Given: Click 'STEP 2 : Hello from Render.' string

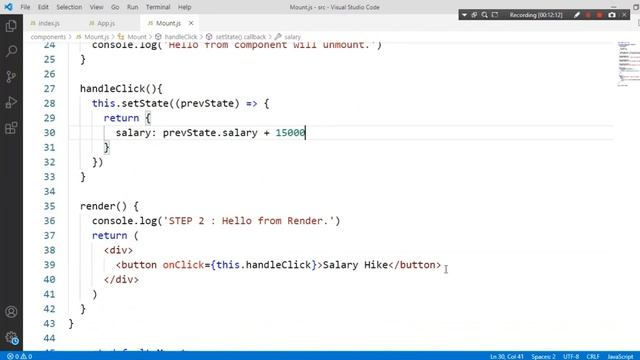Looking at the screenshot, I should pos(249,221).
